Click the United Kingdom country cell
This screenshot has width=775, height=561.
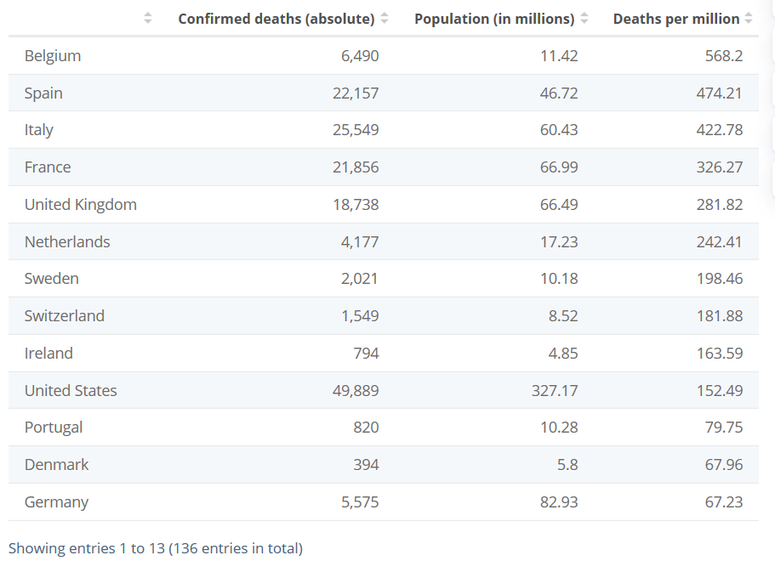tap(81, 204)
